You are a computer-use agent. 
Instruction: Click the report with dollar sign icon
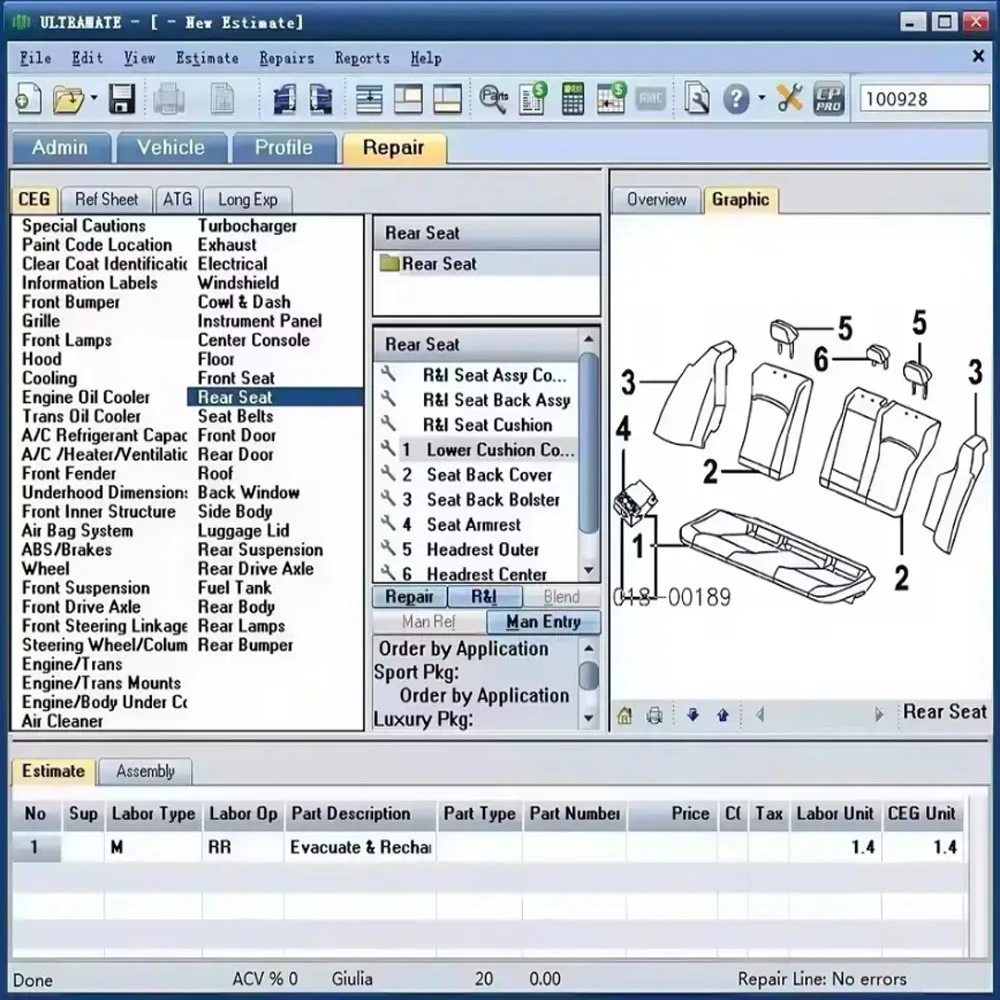coord(533,99)
